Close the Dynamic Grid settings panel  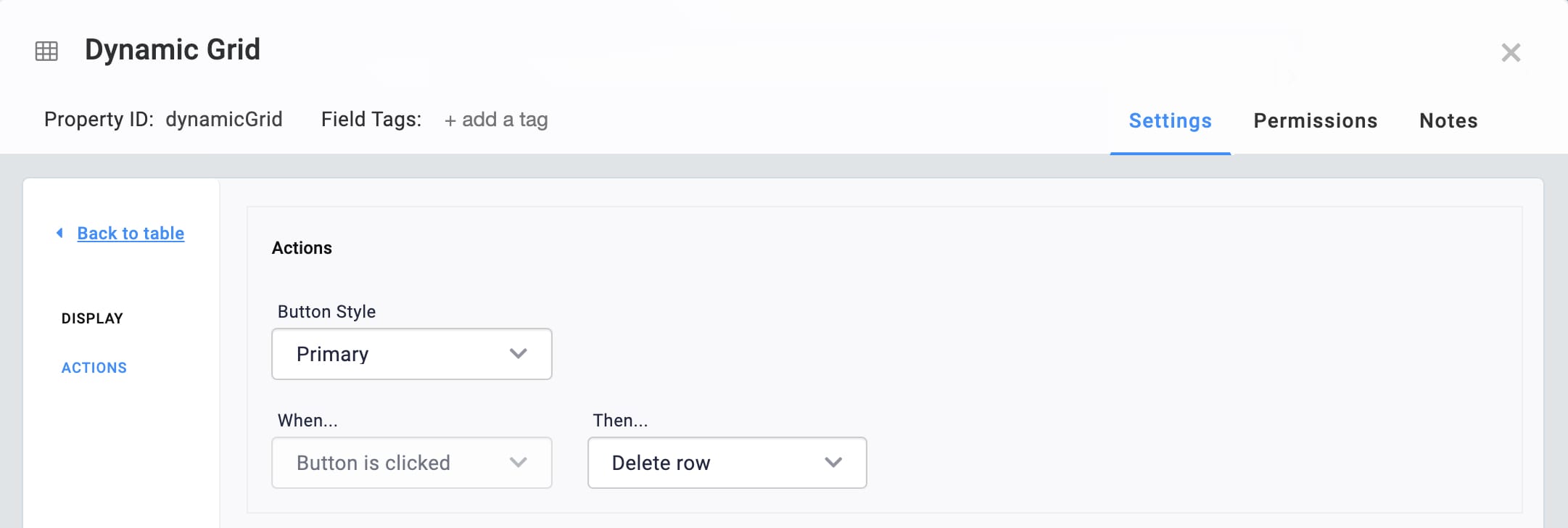coord(1511,52)
